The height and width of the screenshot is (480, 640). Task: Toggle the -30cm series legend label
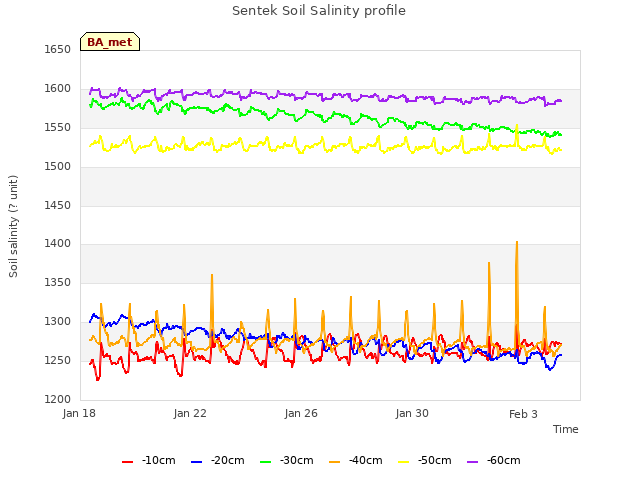point(297,460)
